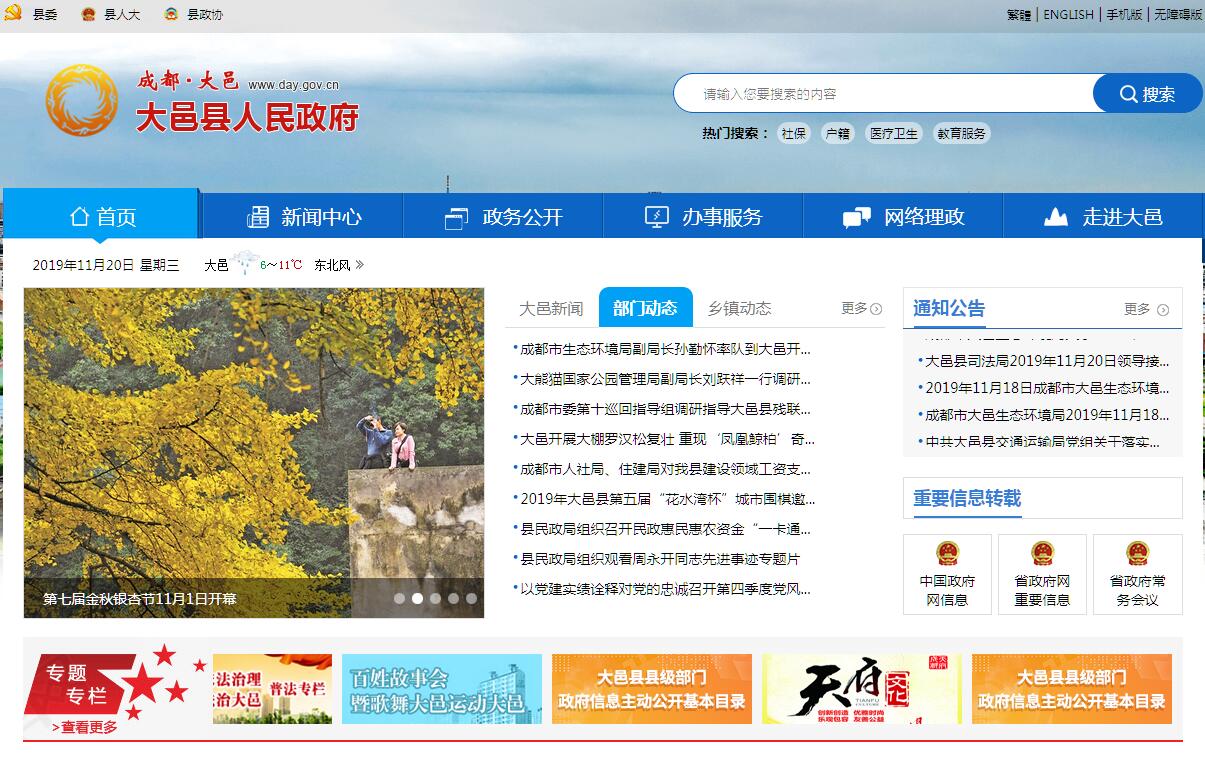This screenshot has height=760, width=1205.
Task: Click the 县人大 national emblem icon
Action: (88, 14)
